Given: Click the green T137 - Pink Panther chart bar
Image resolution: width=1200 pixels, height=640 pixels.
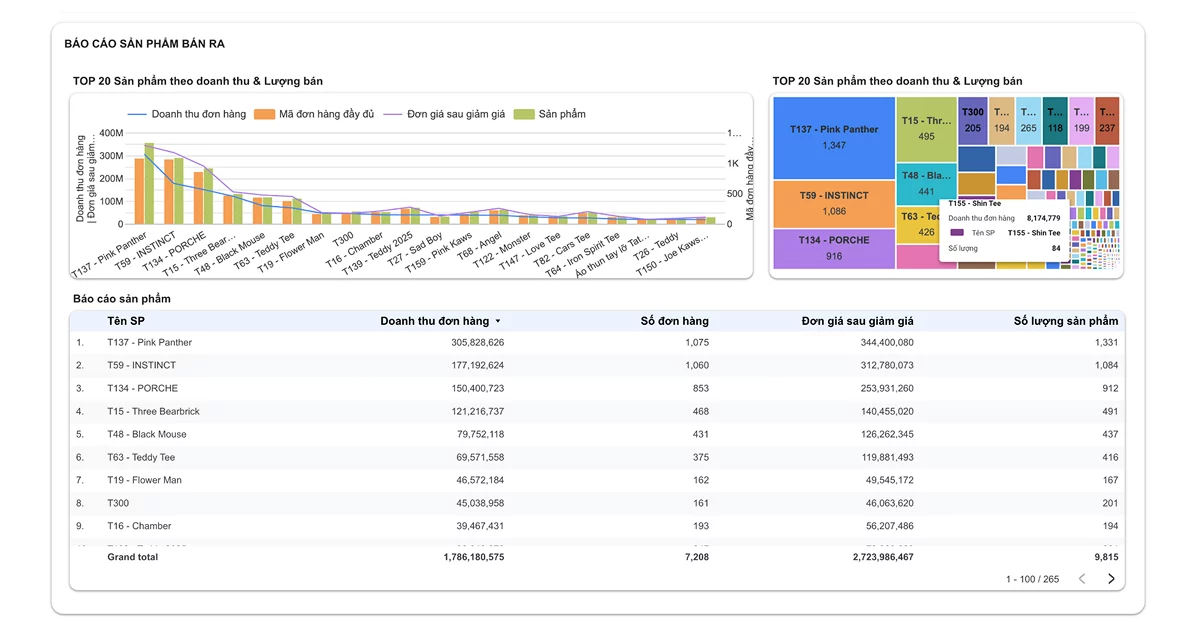Looking at the screenshot, I should click(149, 184).
